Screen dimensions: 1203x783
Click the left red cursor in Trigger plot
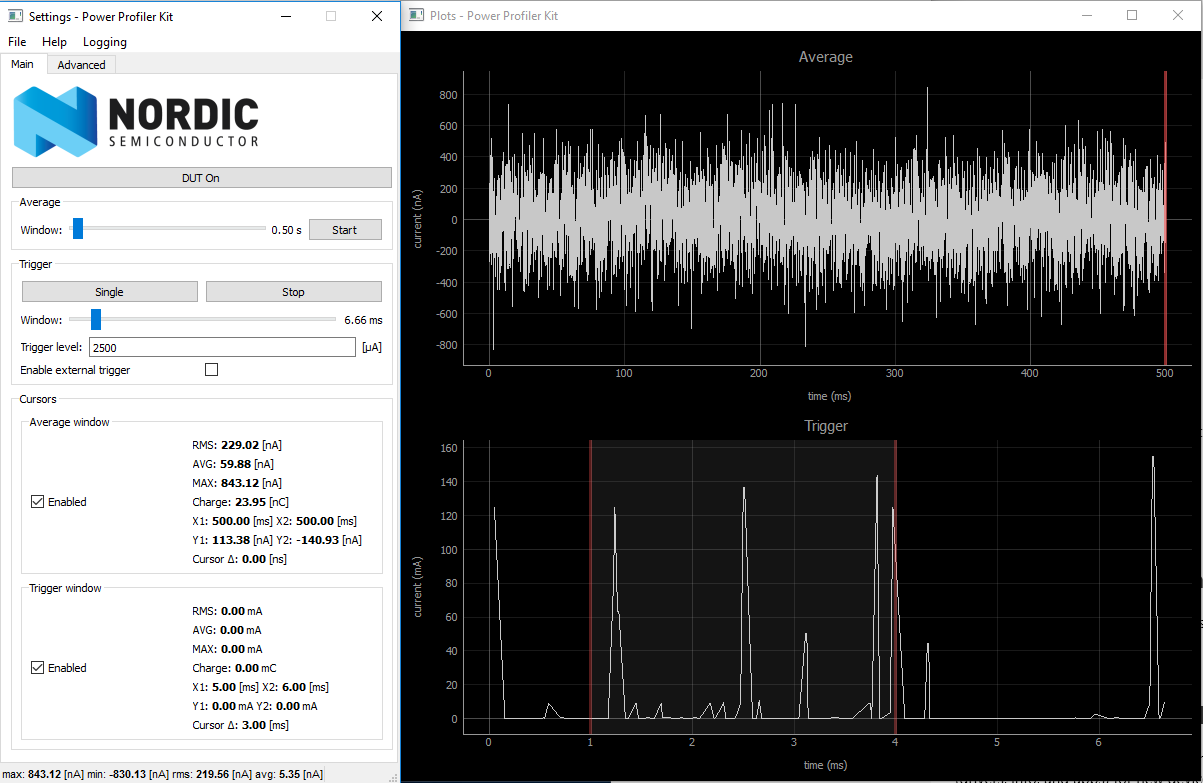coord(590,585)
